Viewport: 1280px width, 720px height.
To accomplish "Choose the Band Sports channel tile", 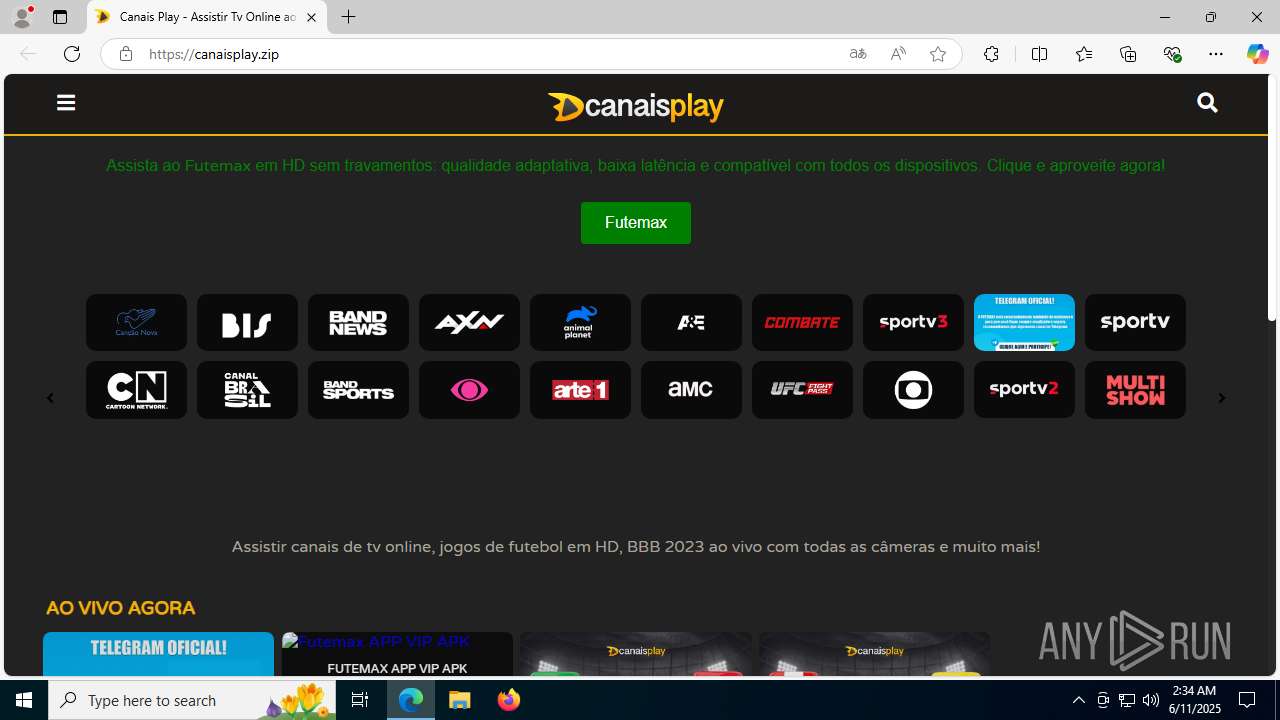I will [358, 390].
